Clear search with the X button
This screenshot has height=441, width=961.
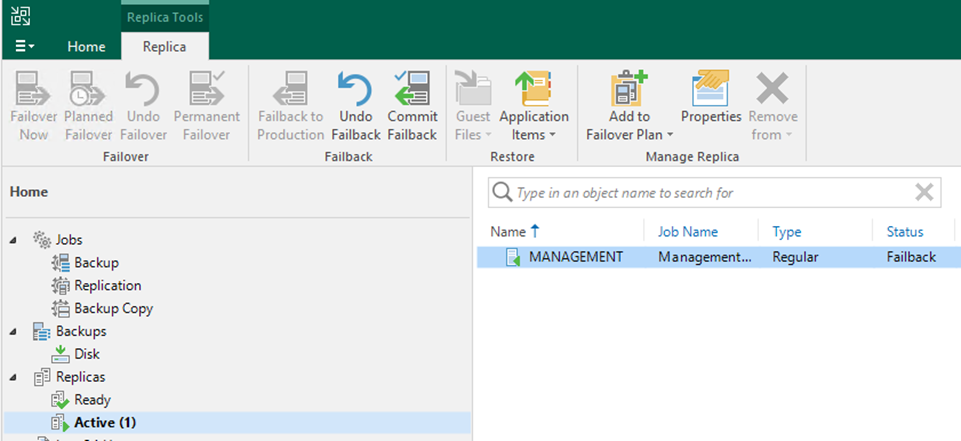pos(924,192)
